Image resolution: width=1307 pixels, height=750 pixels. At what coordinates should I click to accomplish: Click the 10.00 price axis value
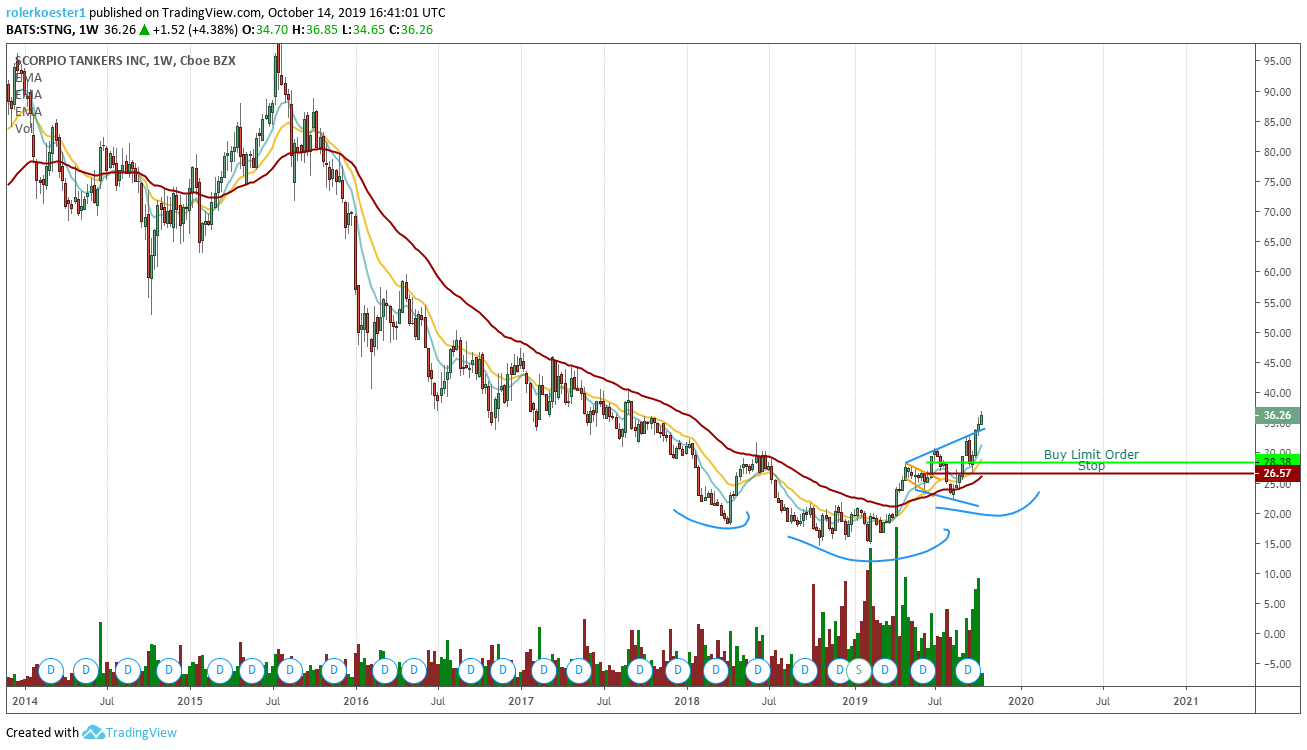1279,574
